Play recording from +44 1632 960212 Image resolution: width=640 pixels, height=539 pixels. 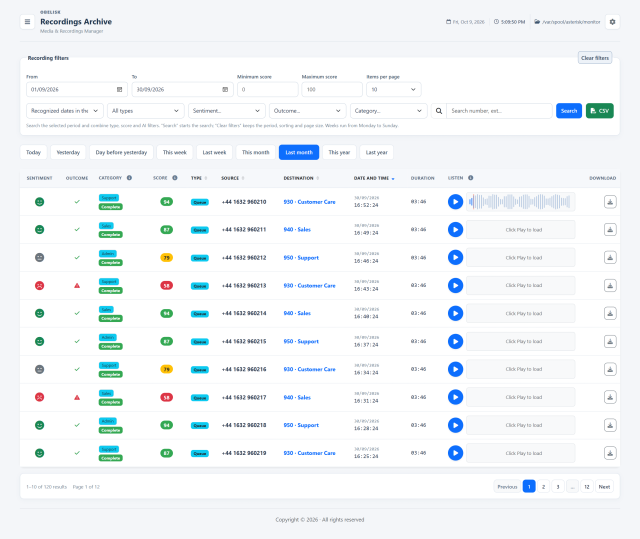455,257
